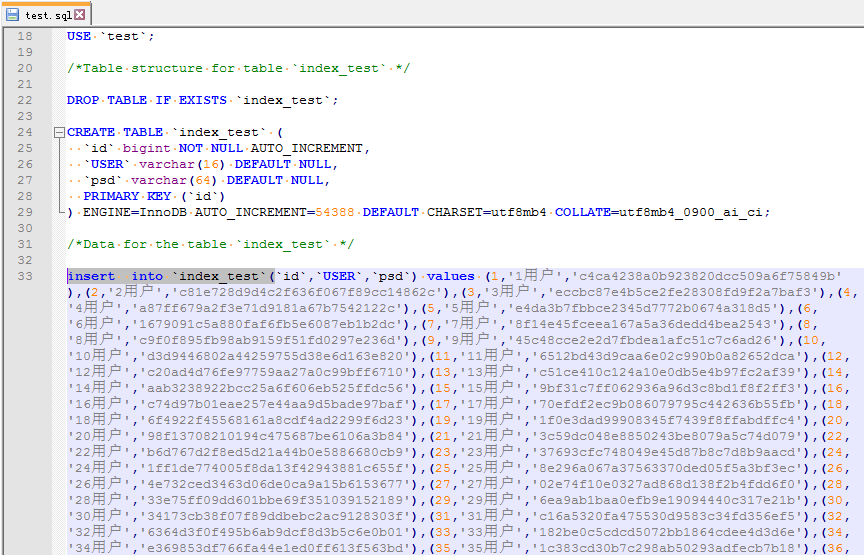This screenshot has height=555, width=864.
Task: Click utf8mb4_0900_ai_ci text
Action: pyautogui.click(x=690, y=212)
